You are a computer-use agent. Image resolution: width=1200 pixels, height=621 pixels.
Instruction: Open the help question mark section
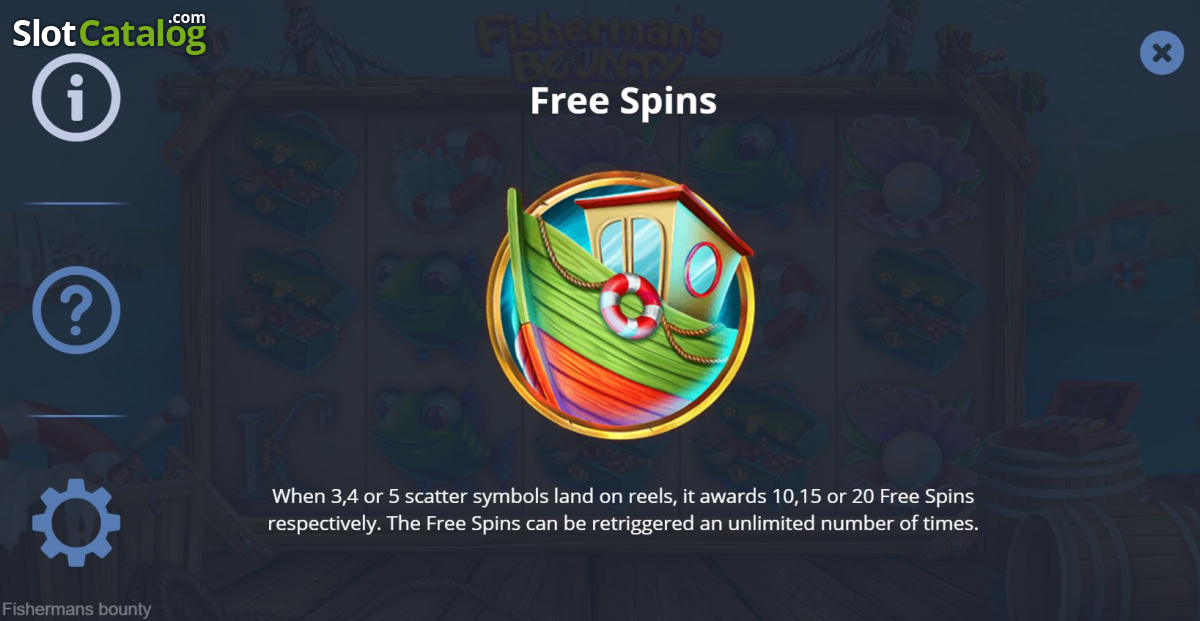(76, 311)
